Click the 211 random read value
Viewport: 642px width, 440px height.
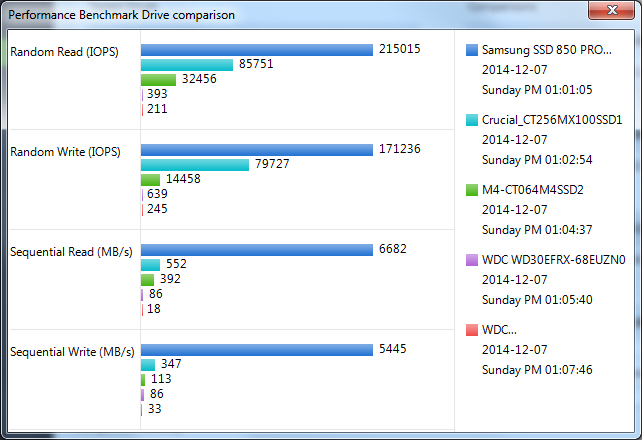pos(157,109)
